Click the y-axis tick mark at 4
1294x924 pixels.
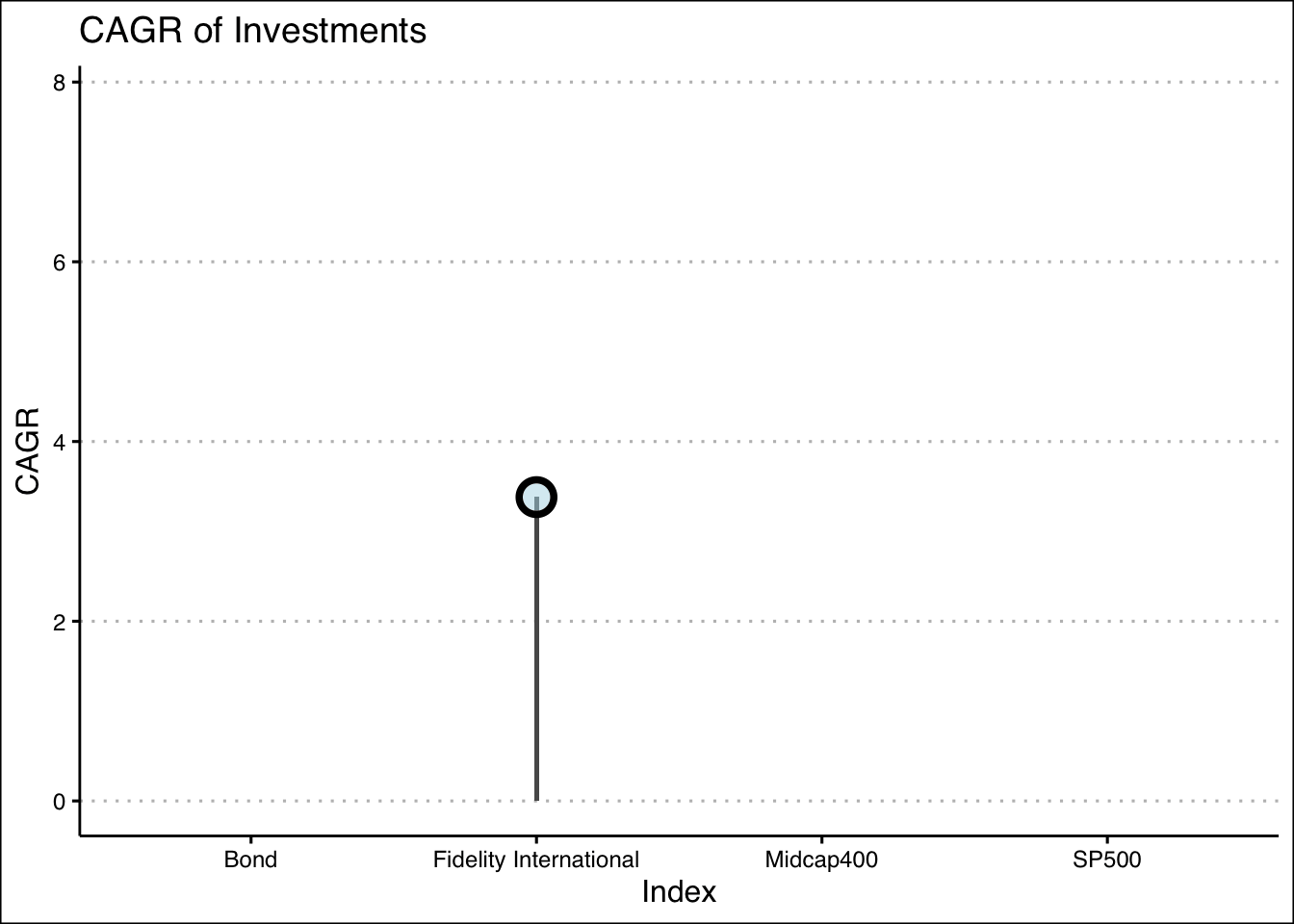click(x=75, y=442)
